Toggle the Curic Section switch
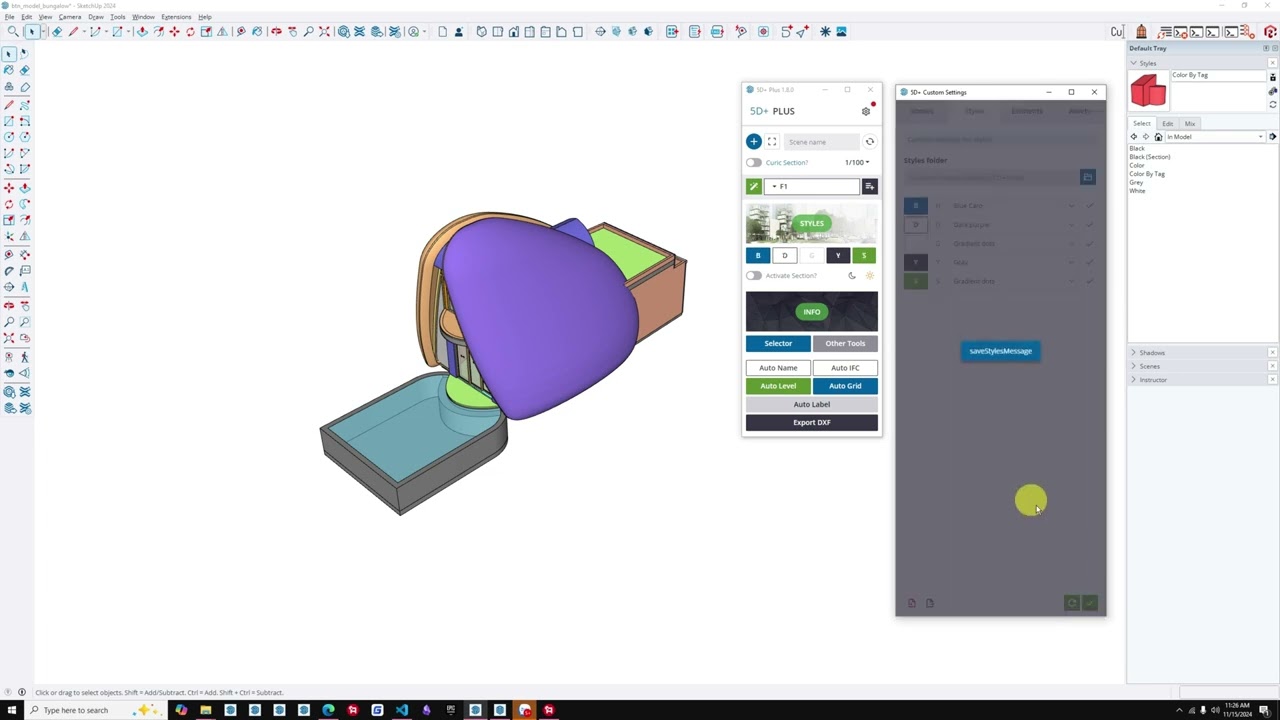Image resolution: width=1280 pixels, height=720 pixels. click(x=753, y=163)
